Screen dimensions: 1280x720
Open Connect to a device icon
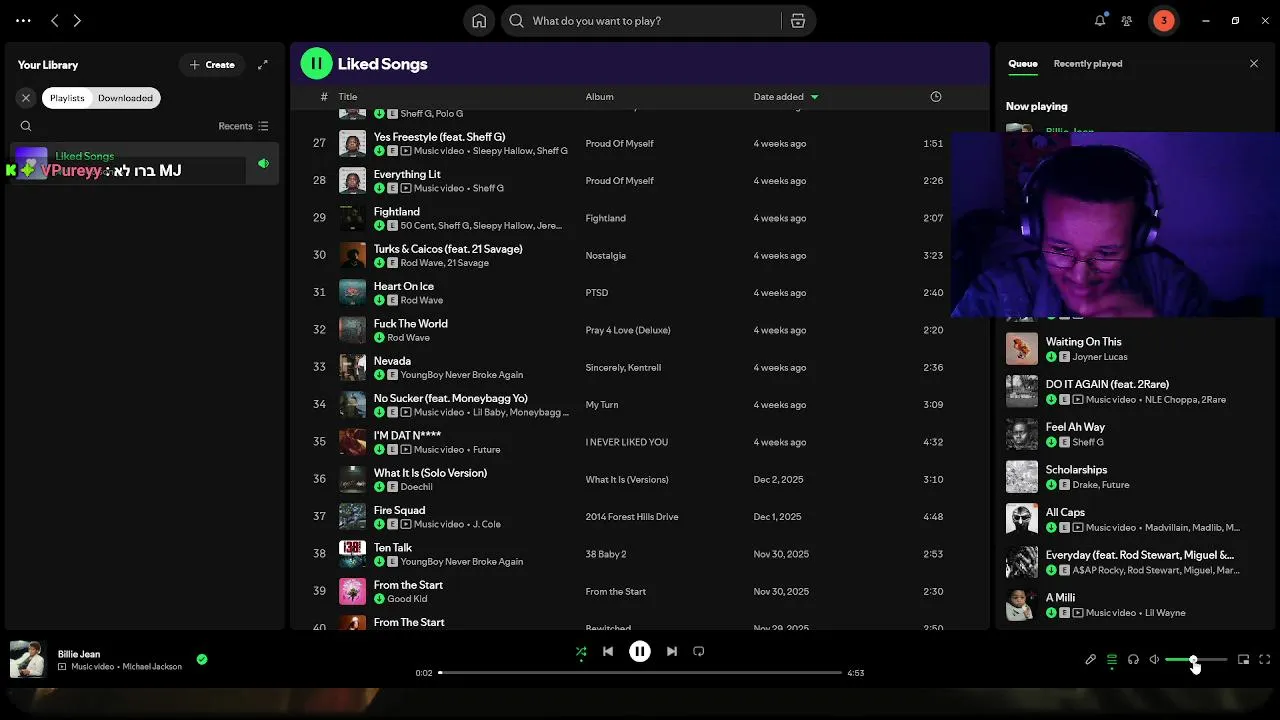pyautogui.click(x=1133, y=660)
